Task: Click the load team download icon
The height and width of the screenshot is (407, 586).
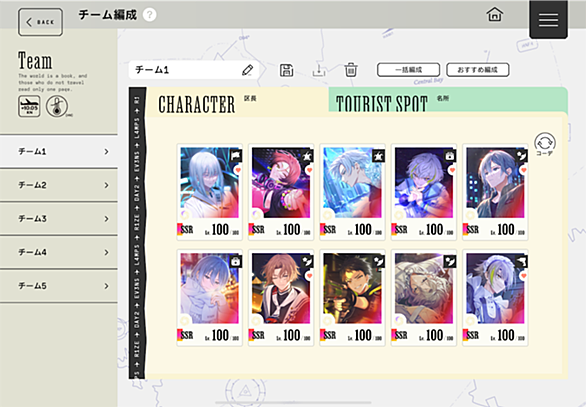Action: pyautogui.click(x=319, y=70)
